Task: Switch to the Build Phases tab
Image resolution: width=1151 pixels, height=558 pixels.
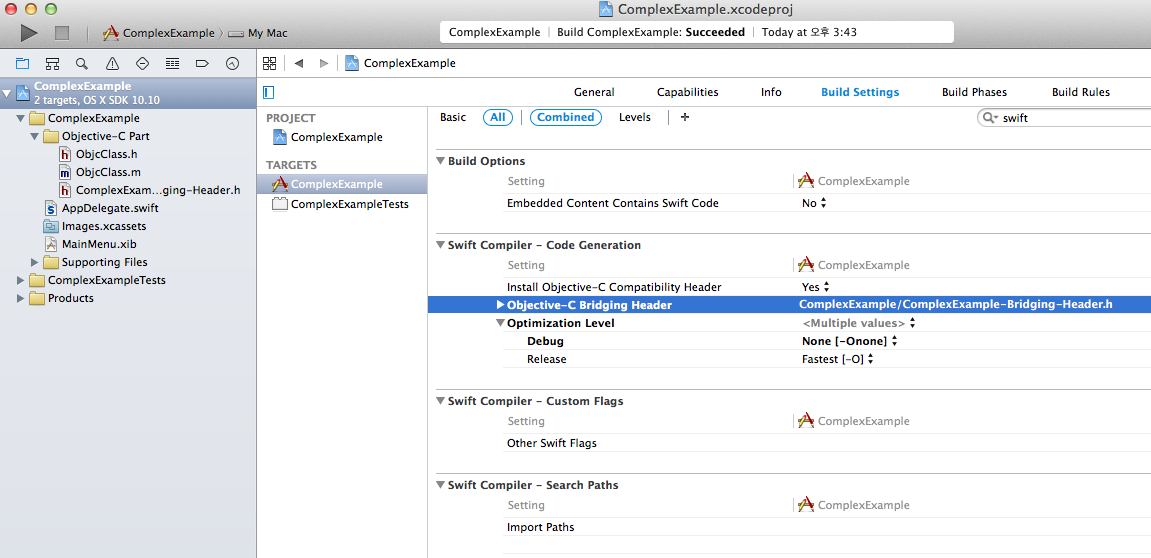Action: [x=974, y=93]
